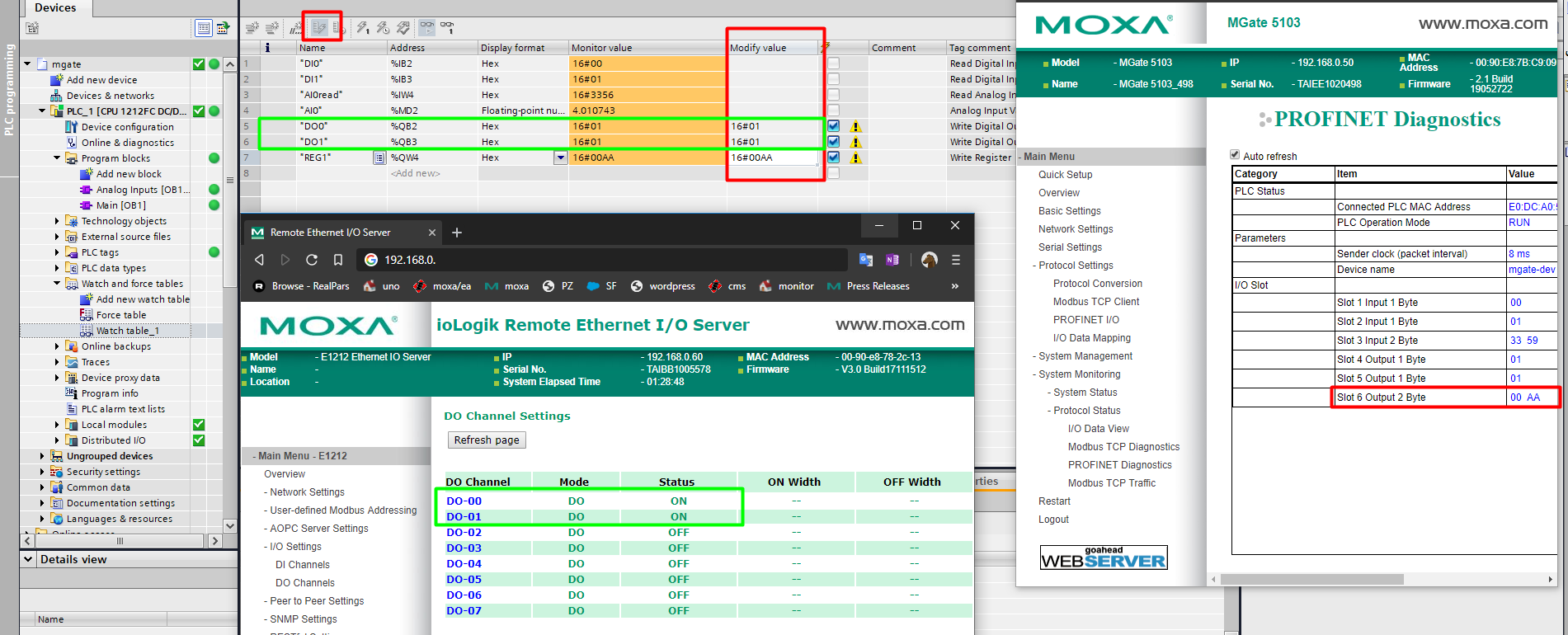Click the warning icon on the REG1 row
The width and height of the screenshot is (1568, 635).
click(x=856, y=158)
